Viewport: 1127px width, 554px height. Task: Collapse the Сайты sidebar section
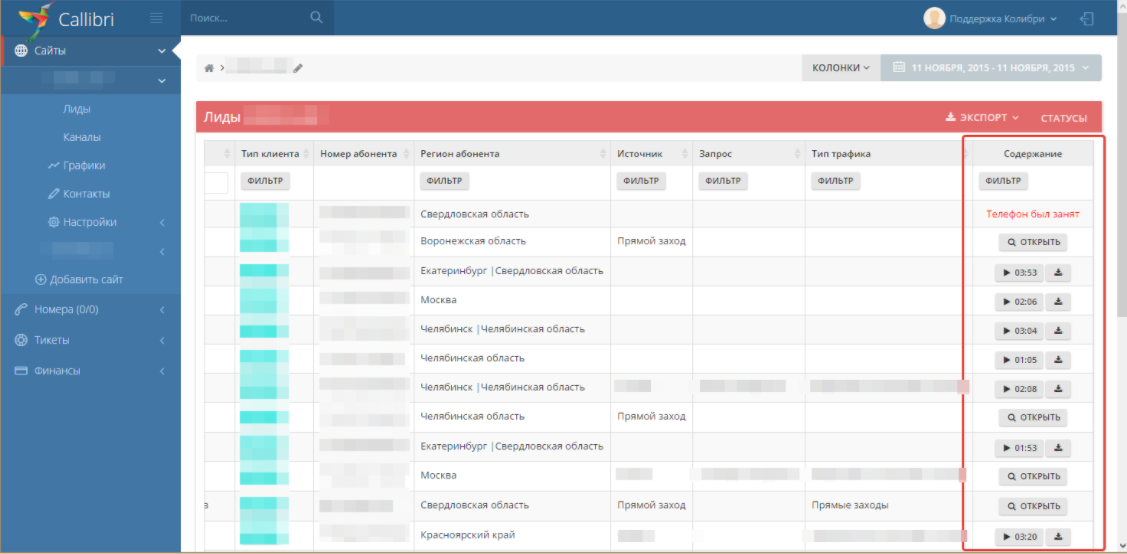(91, 51)
